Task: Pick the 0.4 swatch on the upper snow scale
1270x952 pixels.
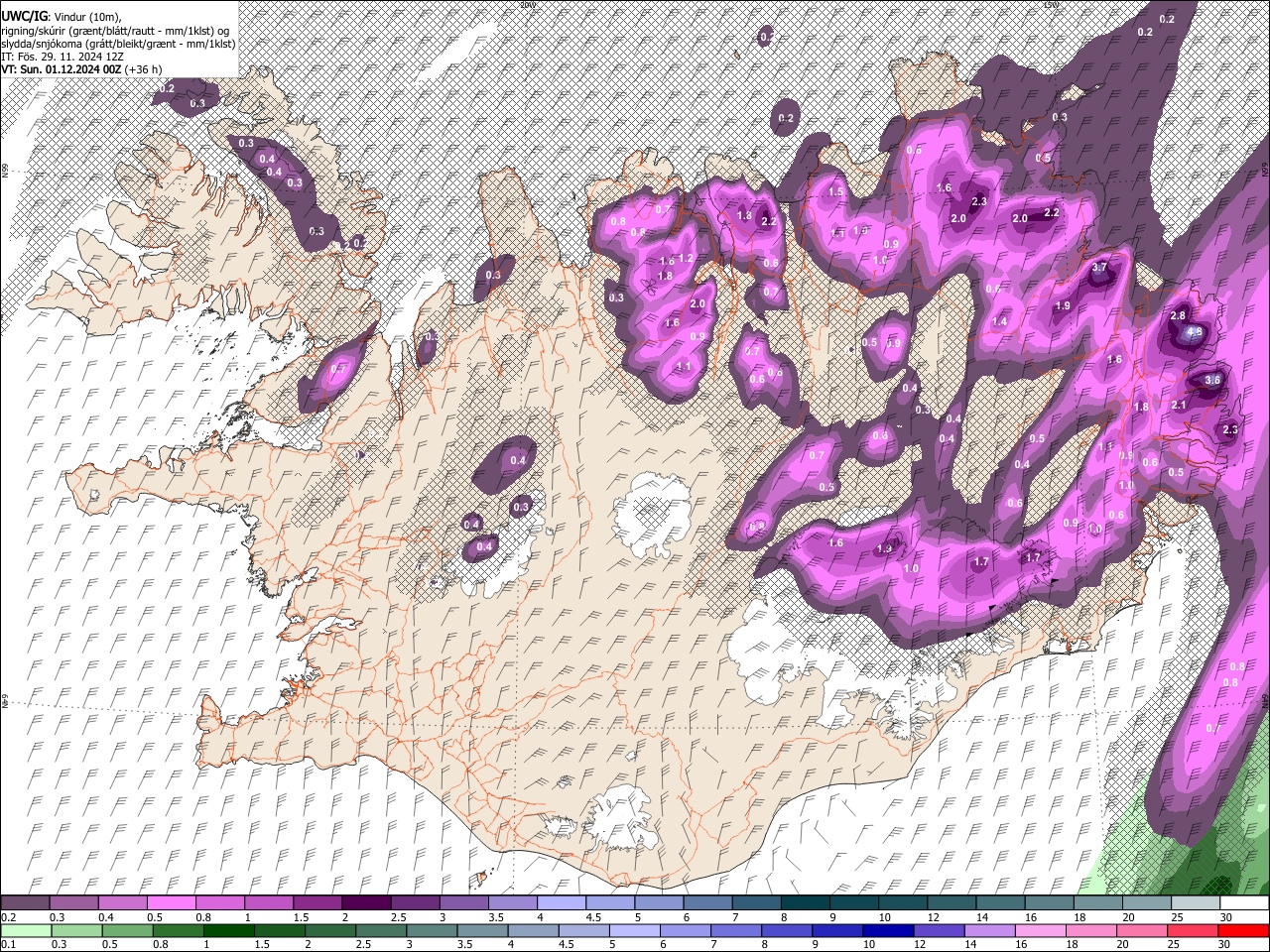Action: [x=122, y=903]
